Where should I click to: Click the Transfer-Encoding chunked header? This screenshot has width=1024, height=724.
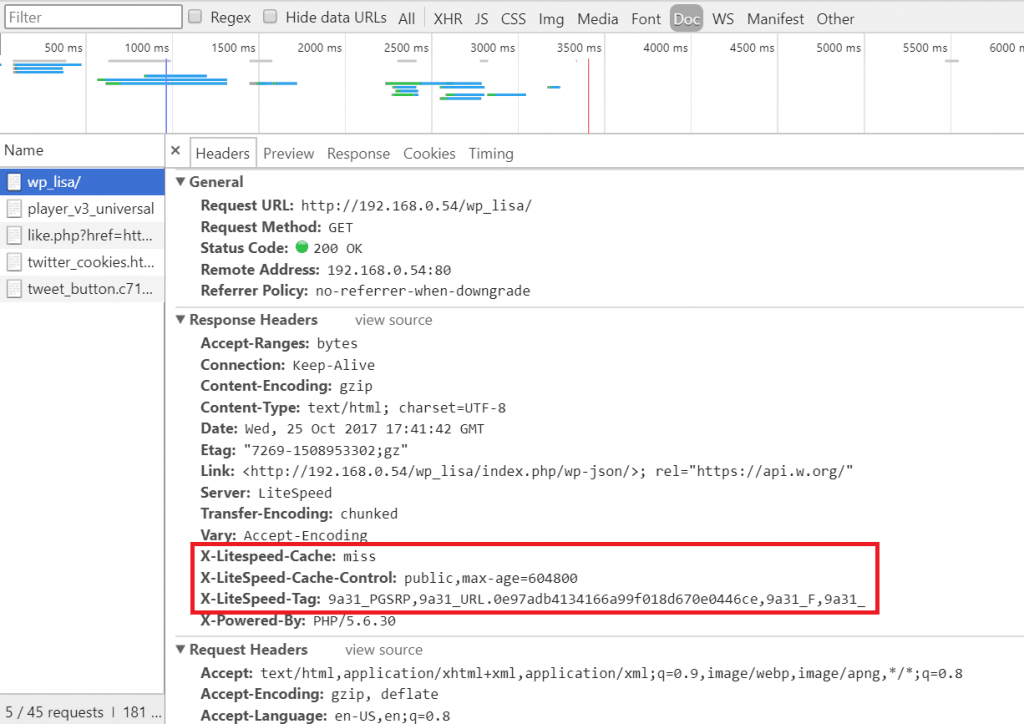(x=299, y=514)
